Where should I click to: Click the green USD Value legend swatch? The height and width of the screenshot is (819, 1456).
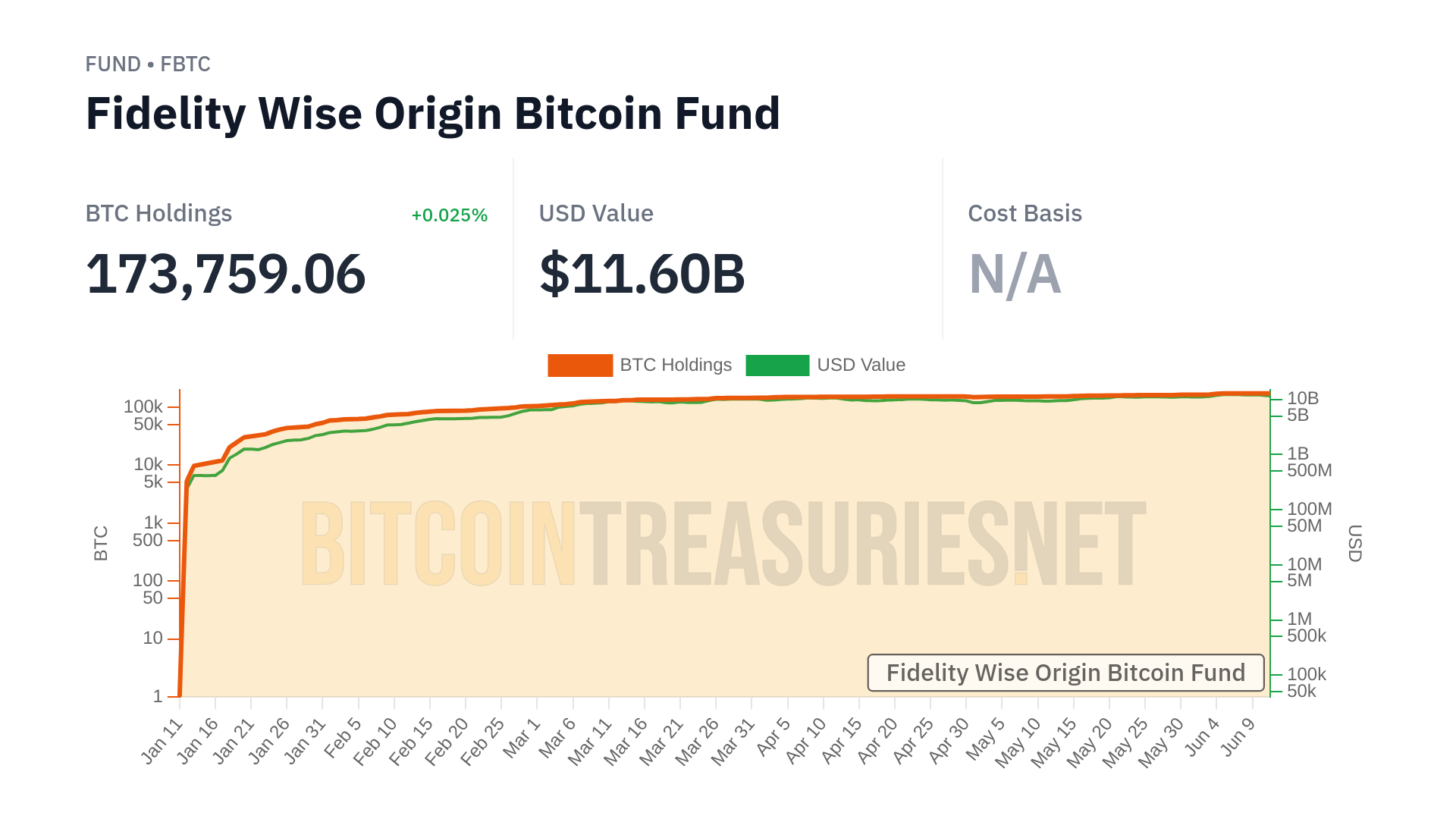pos(777,366)
